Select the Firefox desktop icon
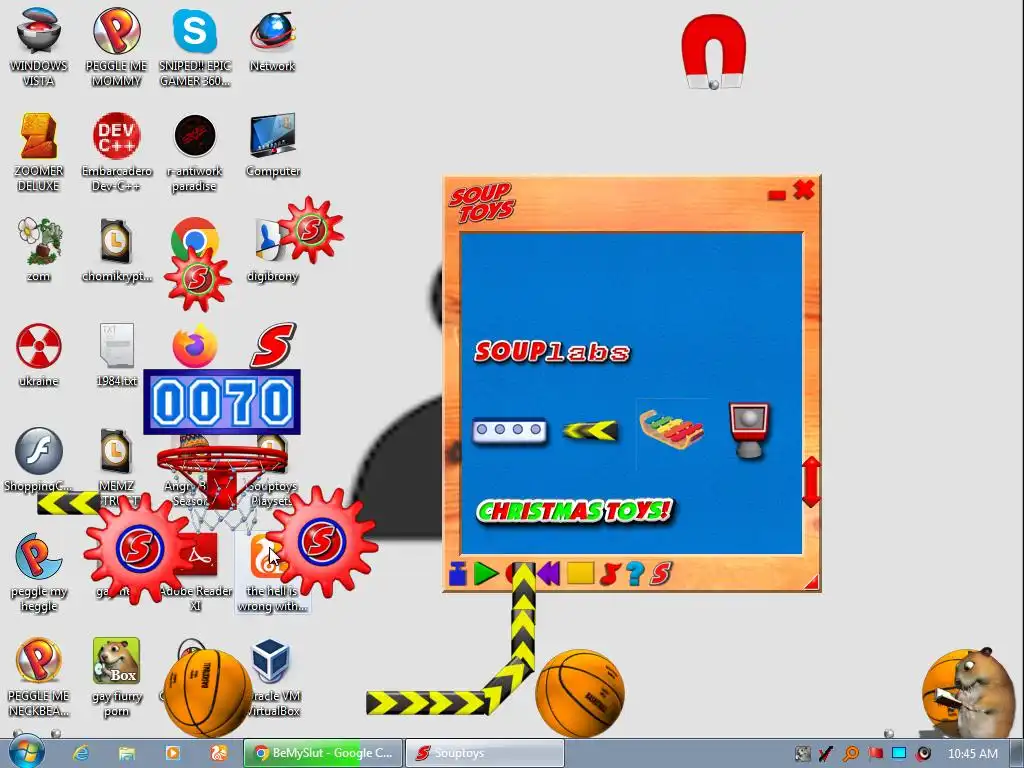The width and height of the screenshot is (1024, 768). click(195, 347)
